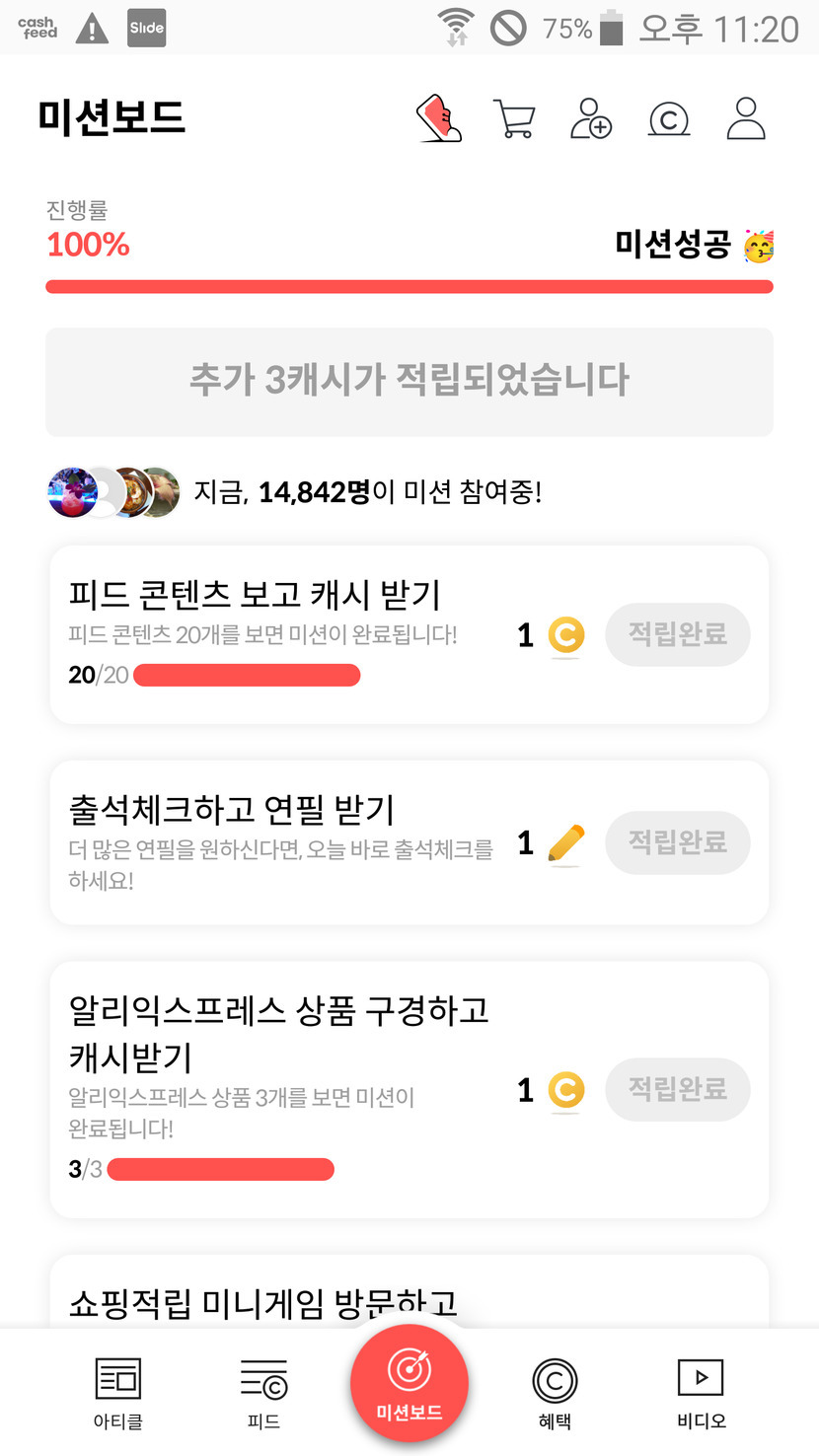Tap 적립완료 button for AliExpress mission
The image size is (819, 1456).
(x=678, y=1089)
